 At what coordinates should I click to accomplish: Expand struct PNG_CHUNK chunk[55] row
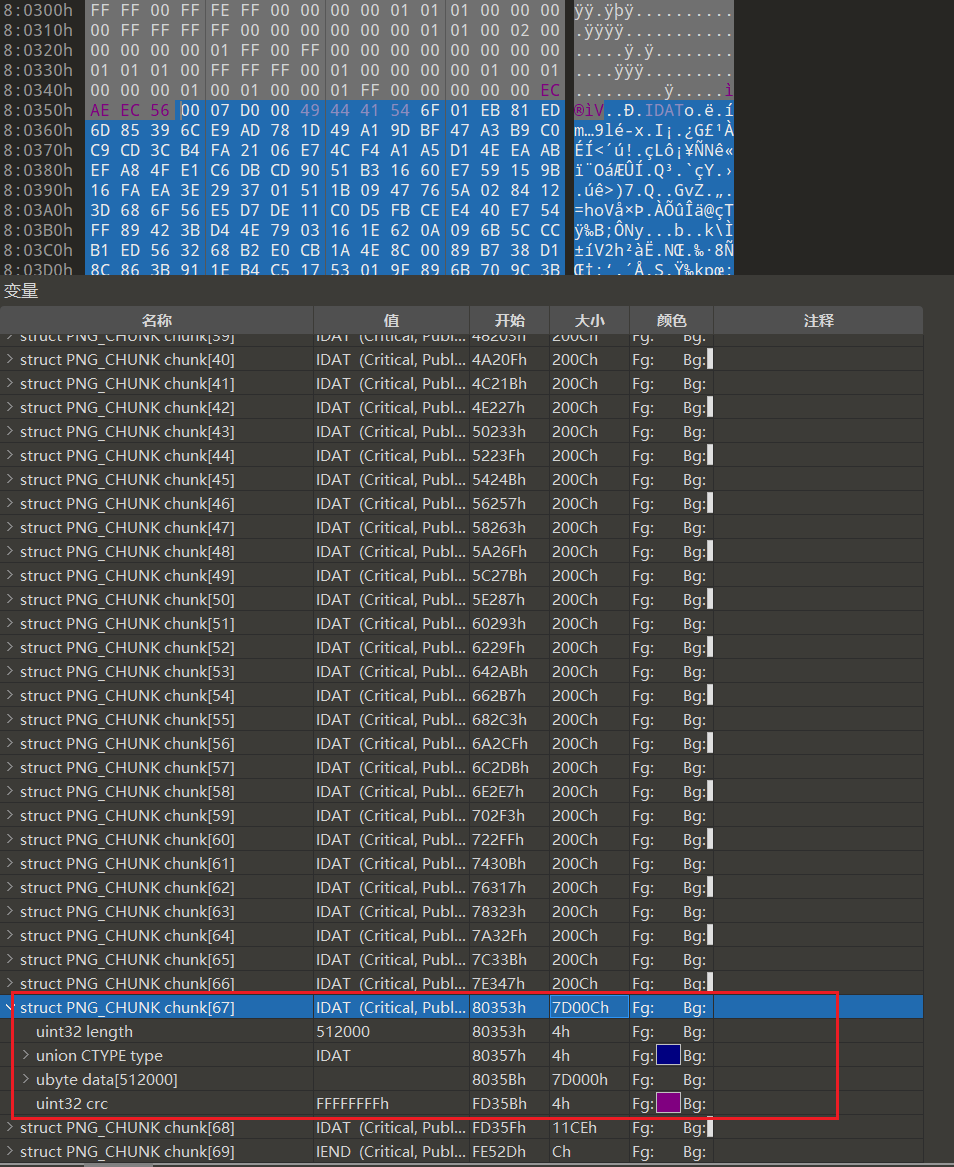coord(10,720)
